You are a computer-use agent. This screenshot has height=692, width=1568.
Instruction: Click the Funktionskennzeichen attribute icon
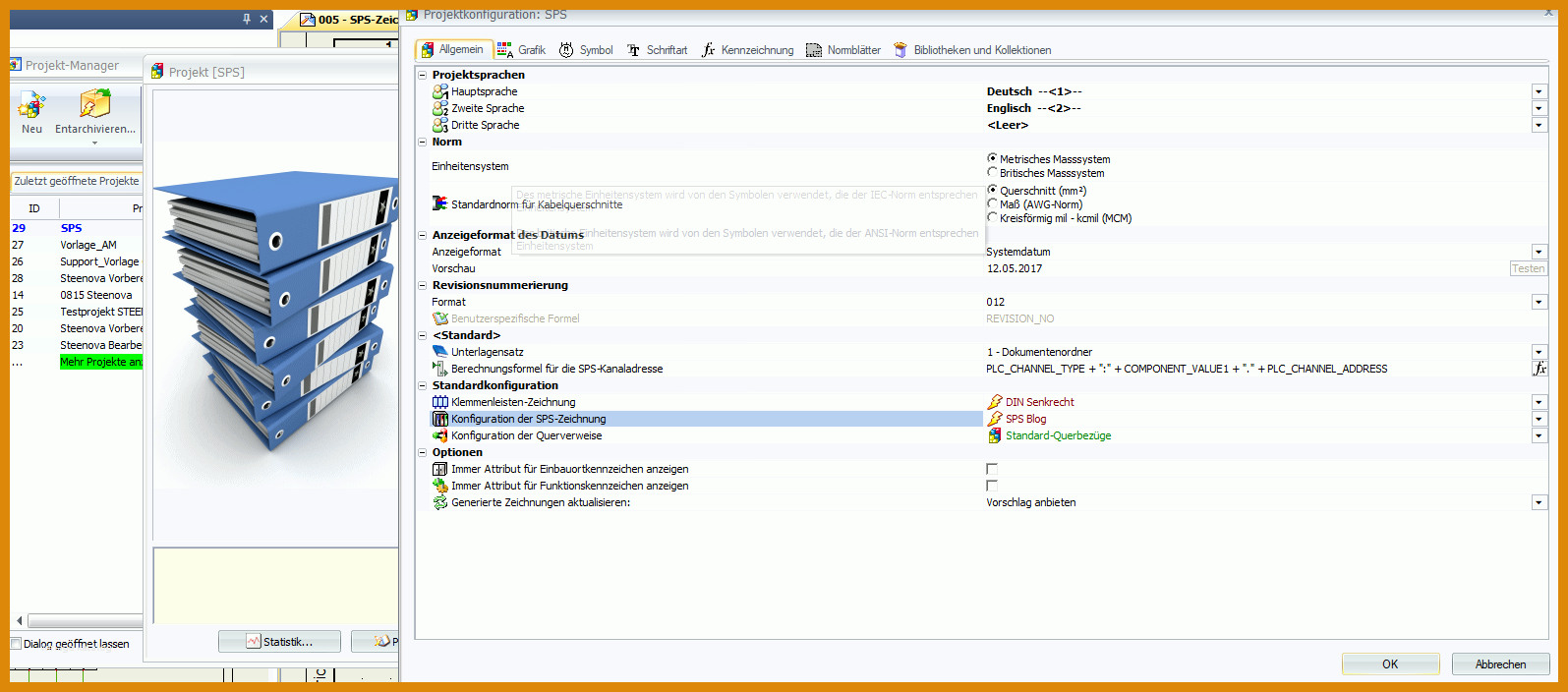pos(440,486)
